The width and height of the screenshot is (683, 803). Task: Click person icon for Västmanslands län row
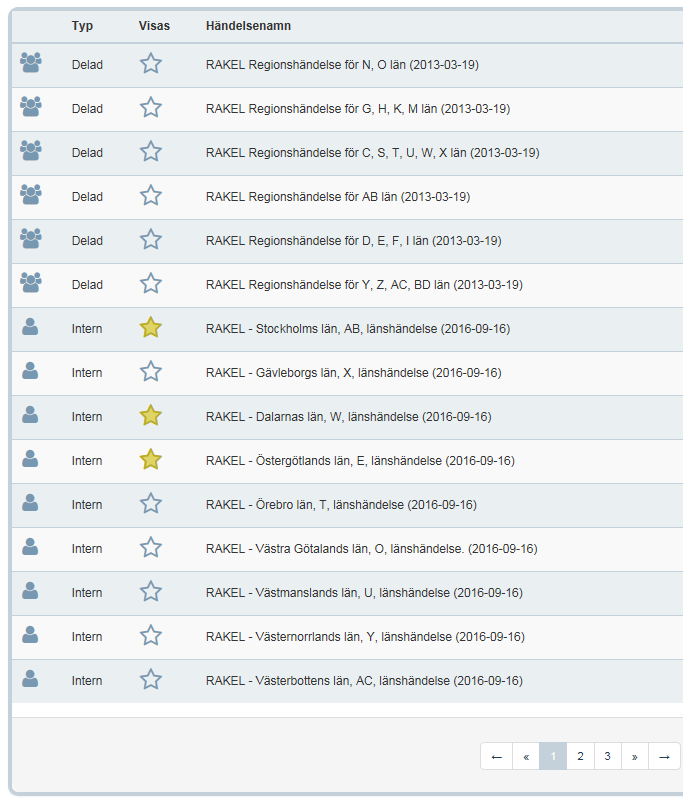tap(30, 591)
